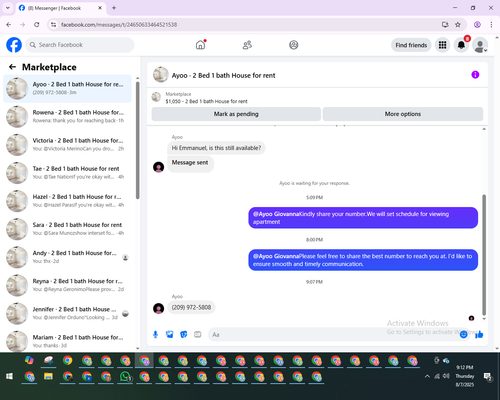Open Andy conversation in the list
This screenshot has width=500, height=400.
tap(68, 257)
